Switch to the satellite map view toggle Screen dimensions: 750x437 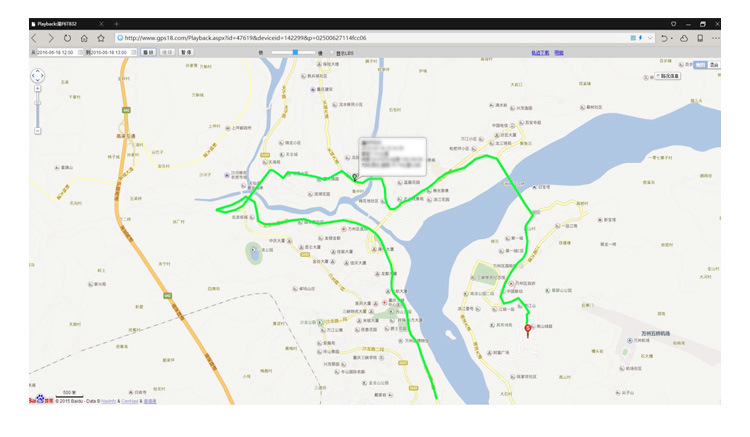[x=714, y=65]
